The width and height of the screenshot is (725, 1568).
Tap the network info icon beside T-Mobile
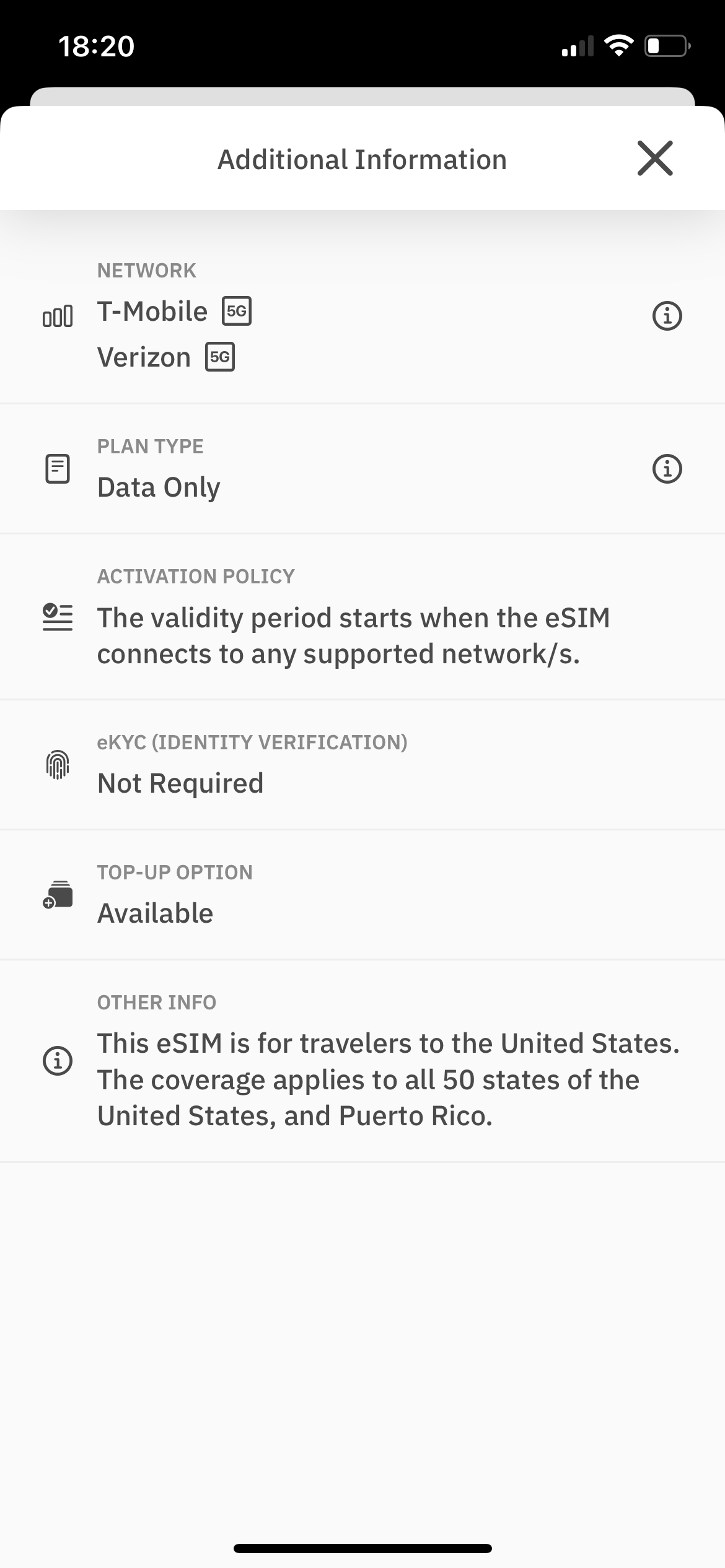coord(667,316)
